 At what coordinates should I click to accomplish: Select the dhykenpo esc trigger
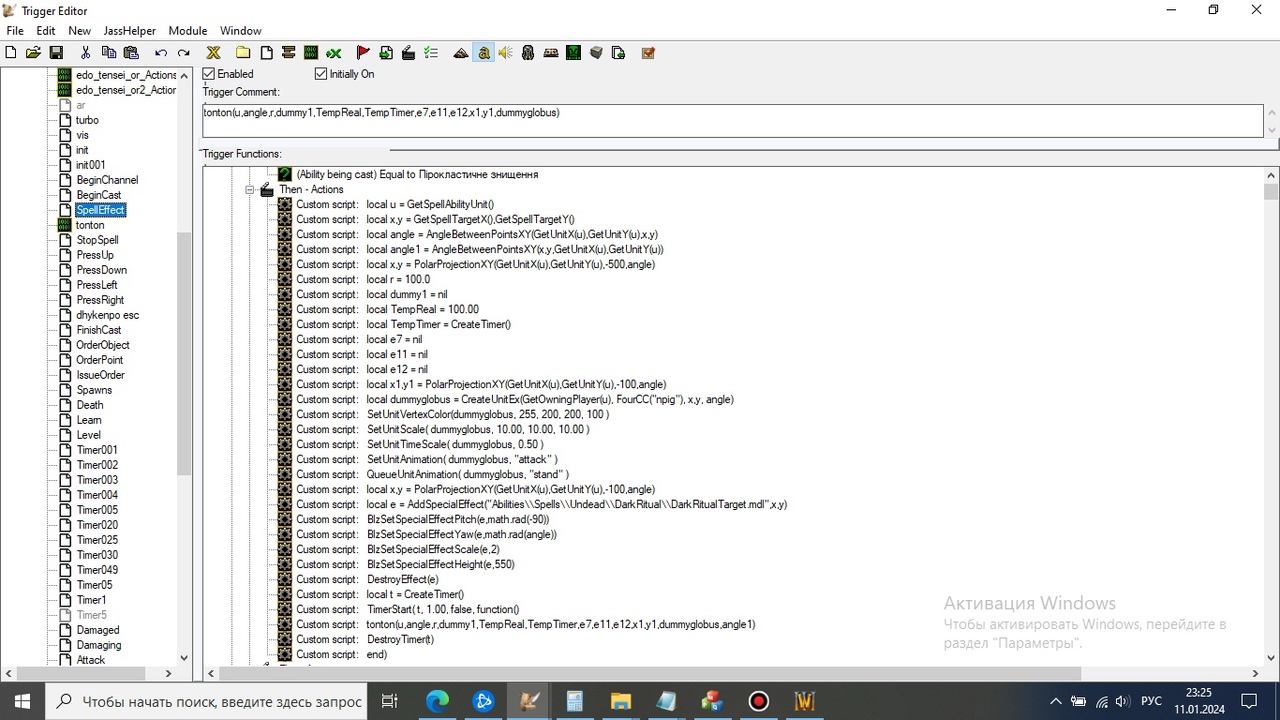(x=108, y=315)
